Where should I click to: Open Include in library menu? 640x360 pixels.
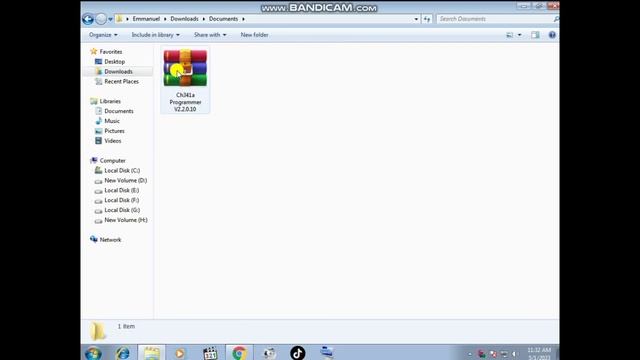tap(156, 35)
